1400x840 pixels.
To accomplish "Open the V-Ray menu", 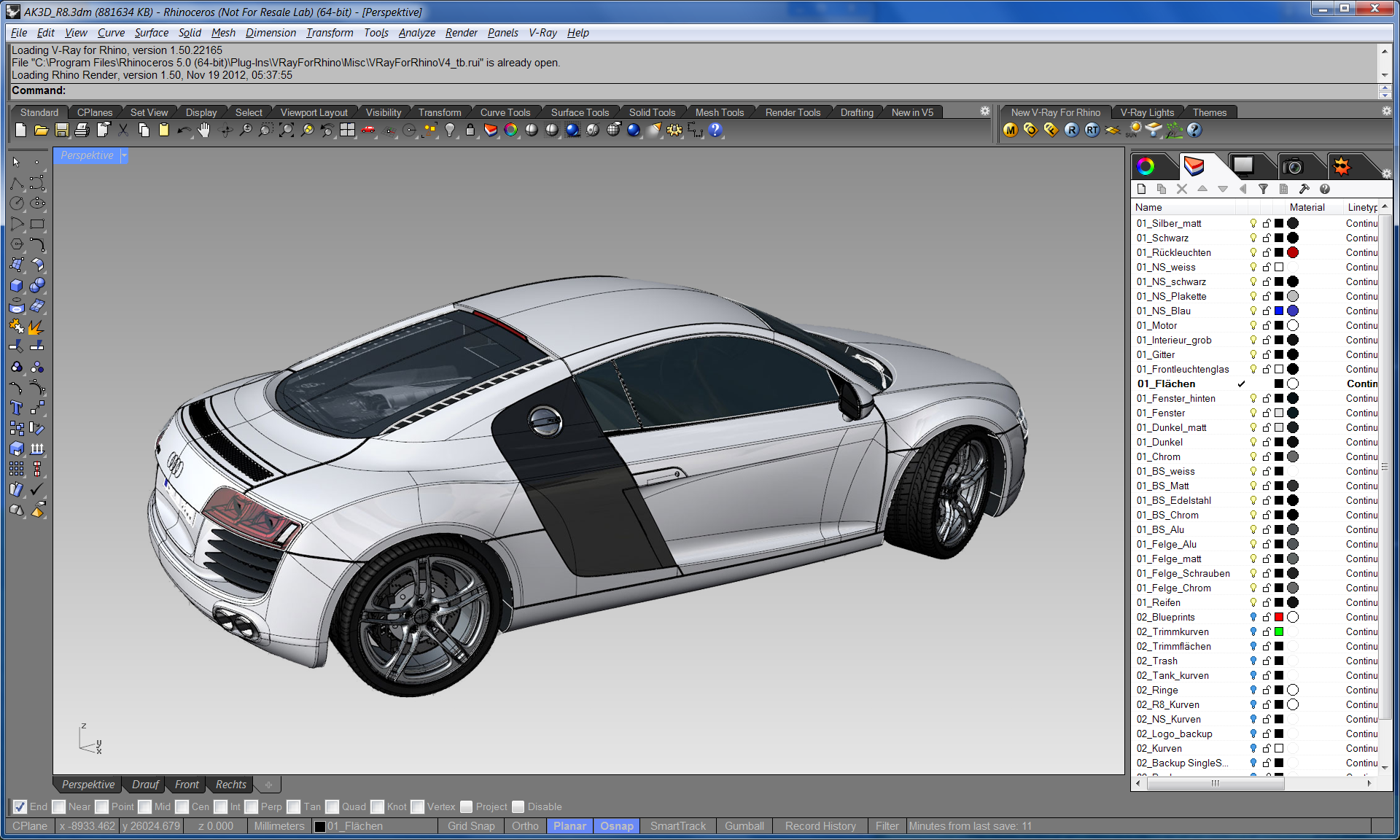I will 542,32.
